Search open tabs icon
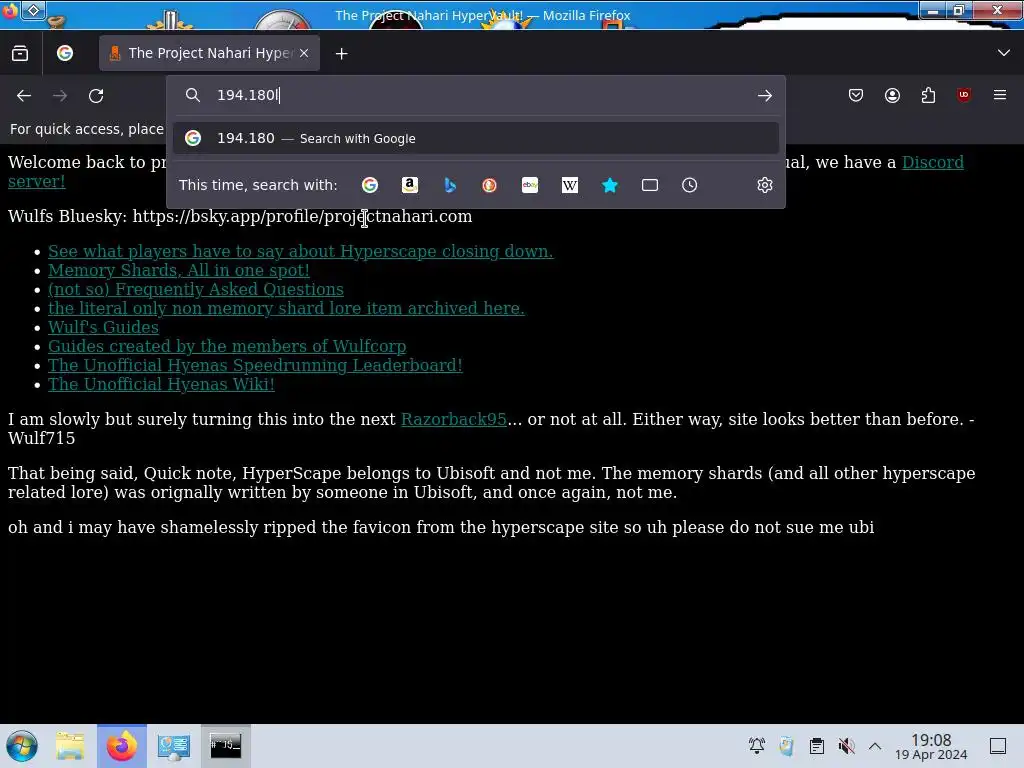 click(650, 185)
